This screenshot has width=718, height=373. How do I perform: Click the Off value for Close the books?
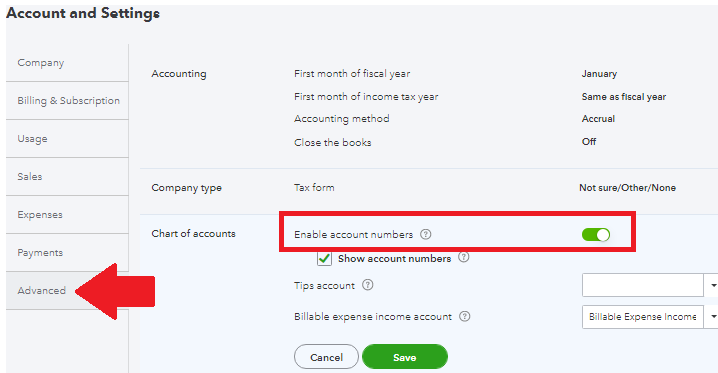[589, 142]
